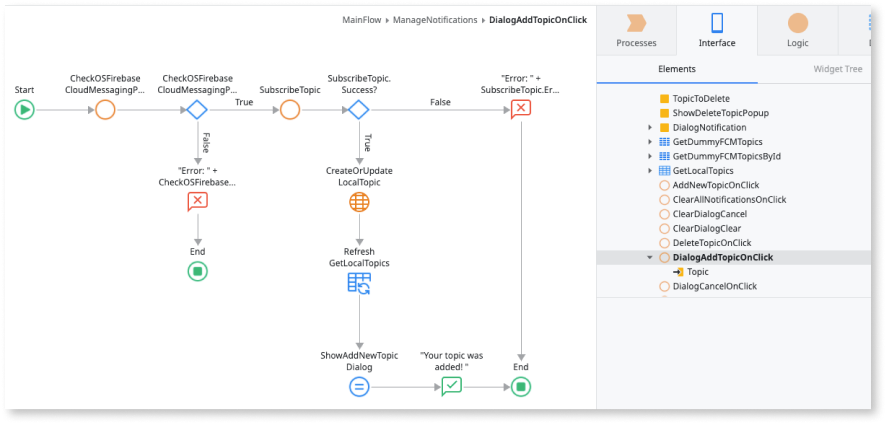Switch to the Processes tab
The height and width of the screenshot is (425, 886).
[x=636, y=30]
